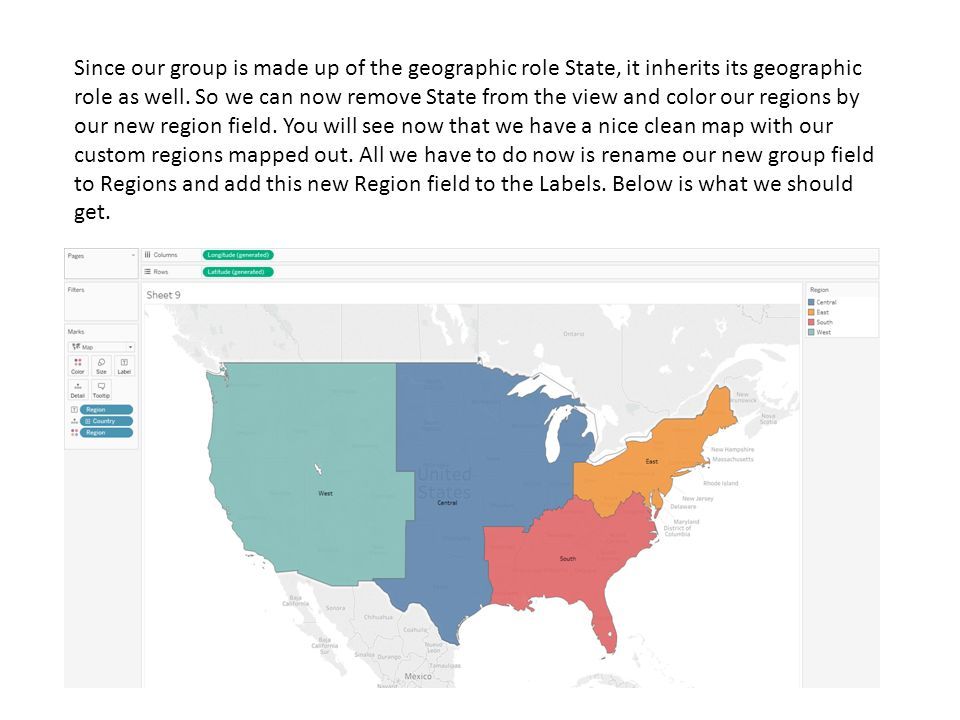960x720 pixels.
Task: Click the Sheet 9 title
Action: 163,295
